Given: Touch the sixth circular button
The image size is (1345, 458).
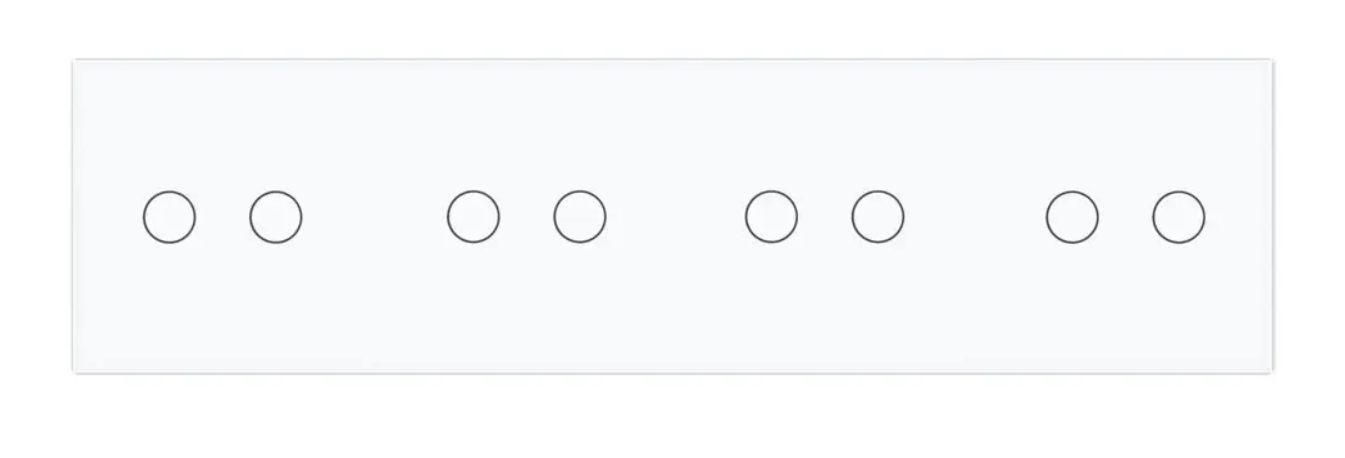Looking at the screenshot, I should point(878,217).
